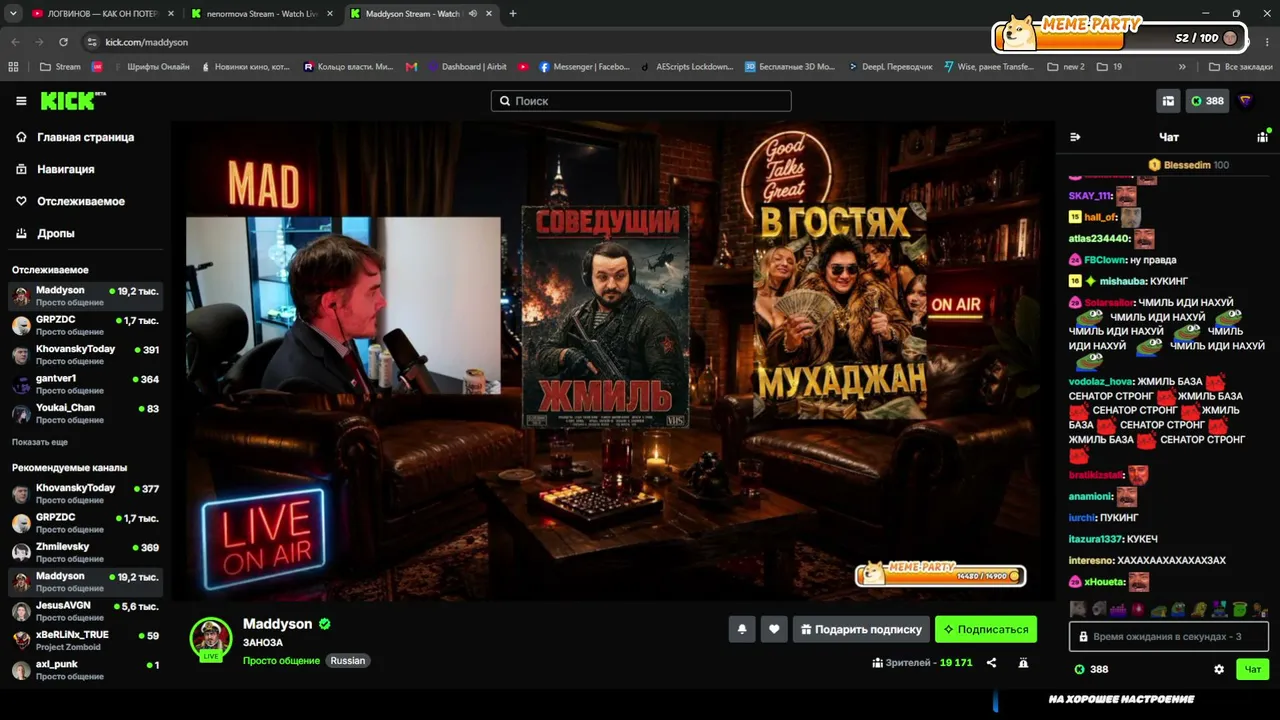1280x720 pixels.
Task: Open axl_punk in recommended channels
Action: (x=85, y=670)
